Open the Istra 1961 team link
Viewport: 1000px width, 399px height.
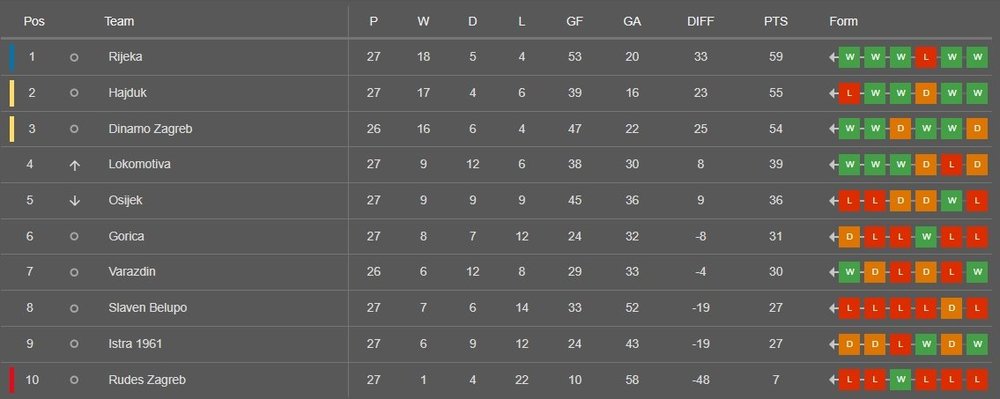pos(135,344)
